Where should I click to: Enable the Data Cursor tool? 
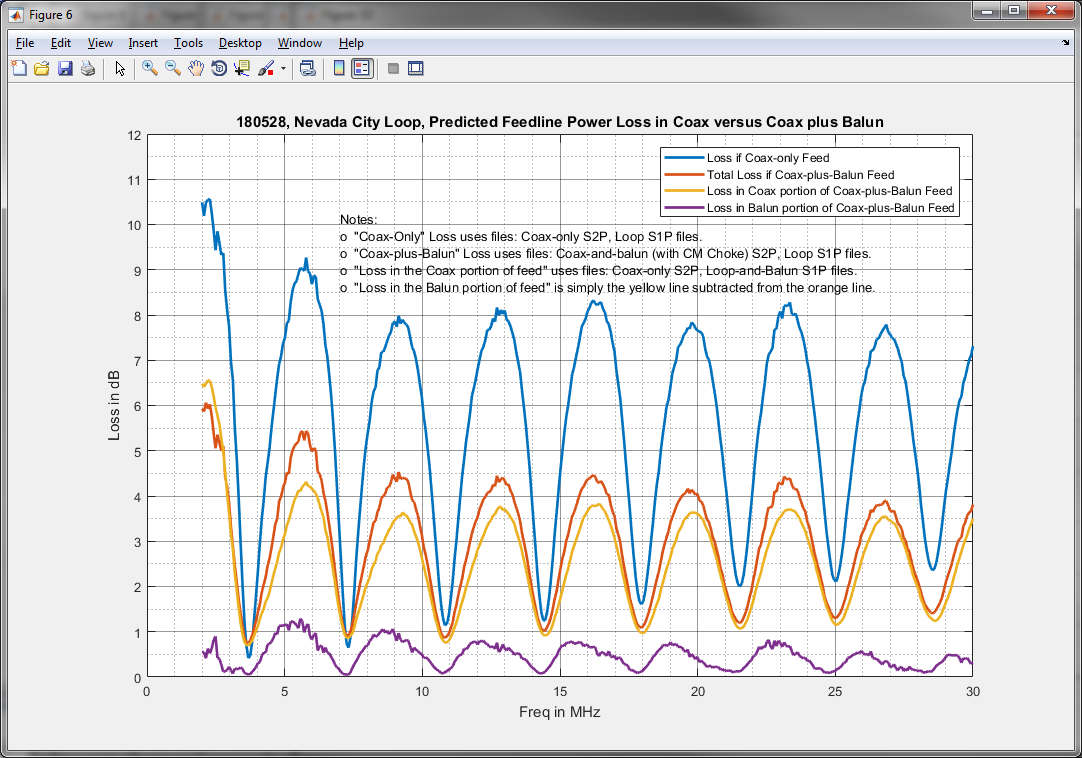point(242,68)
